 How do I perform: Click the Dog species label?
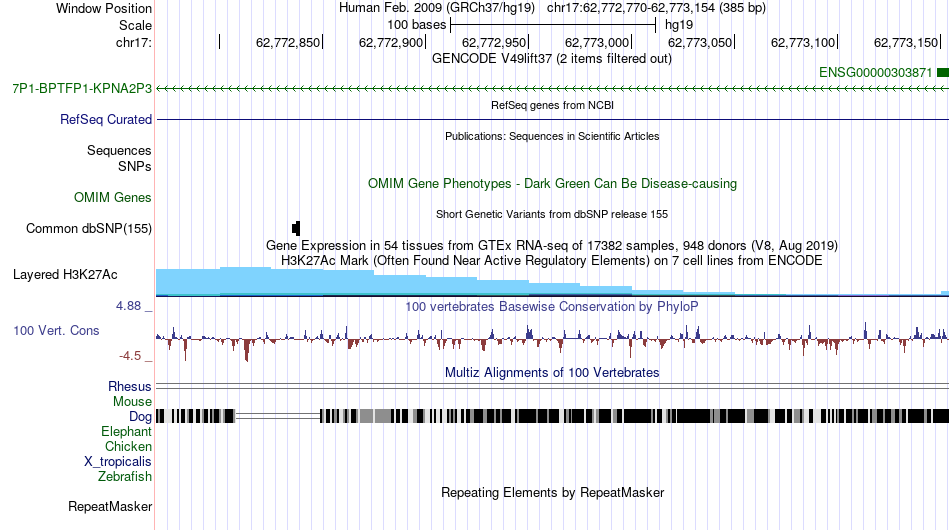coord(141,416)
